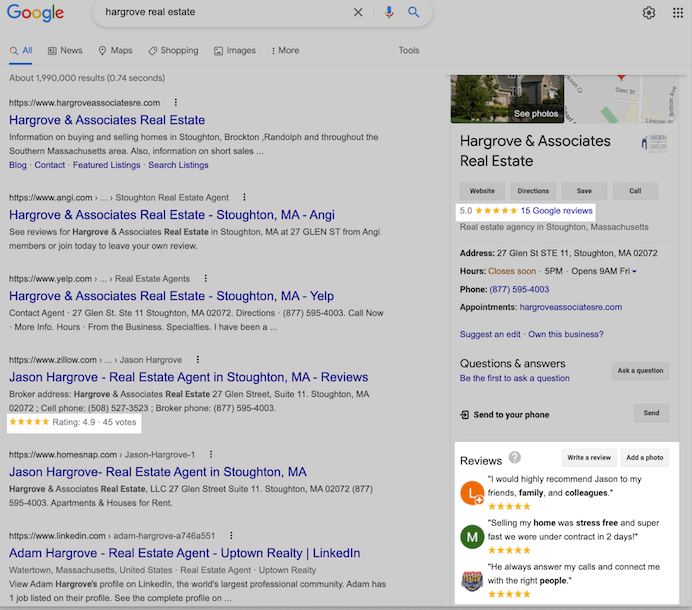
Task: Click the Send button
Action: pos(651,413)
